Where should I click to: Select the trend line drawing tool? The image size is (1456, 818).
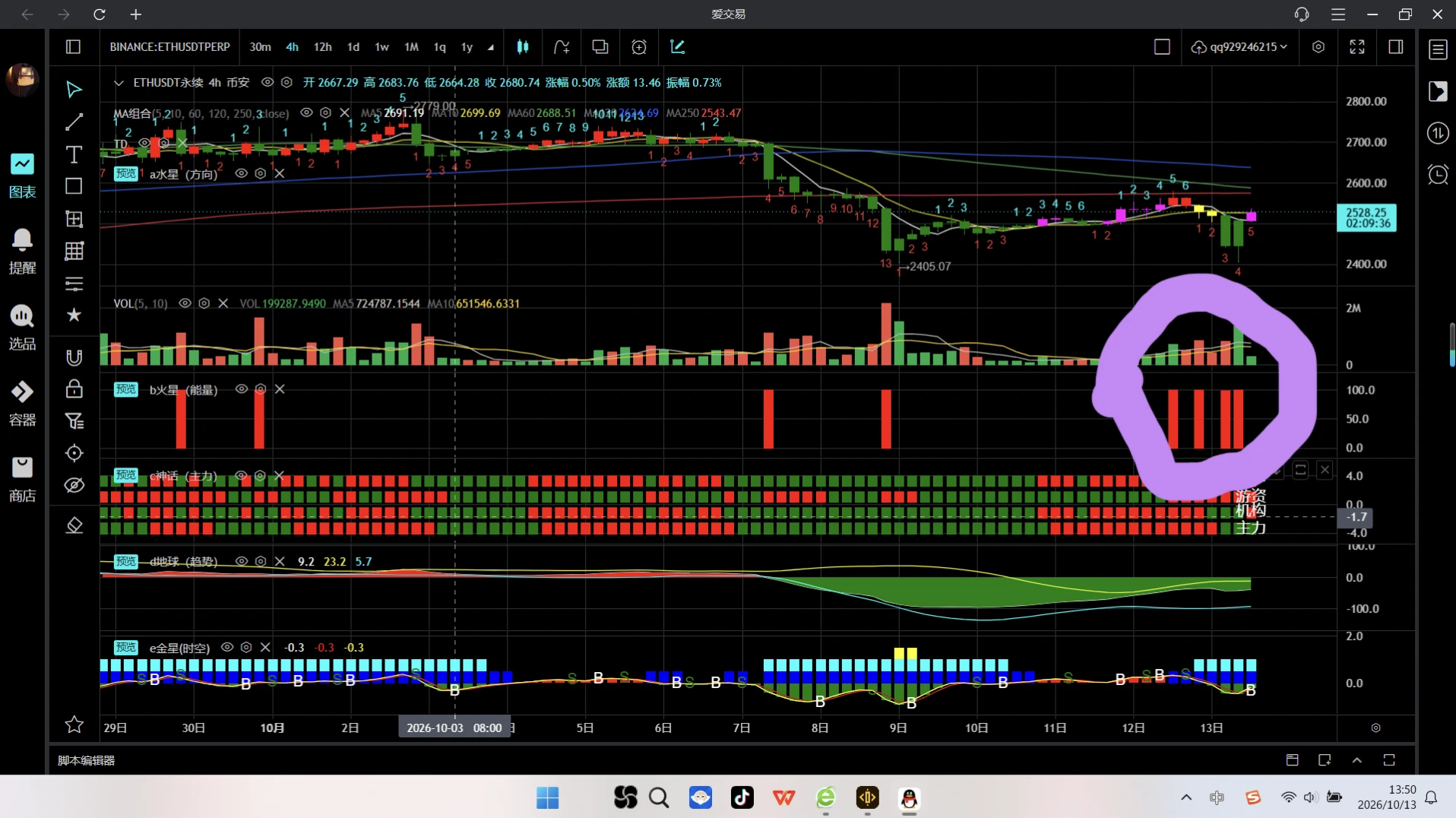74,122
